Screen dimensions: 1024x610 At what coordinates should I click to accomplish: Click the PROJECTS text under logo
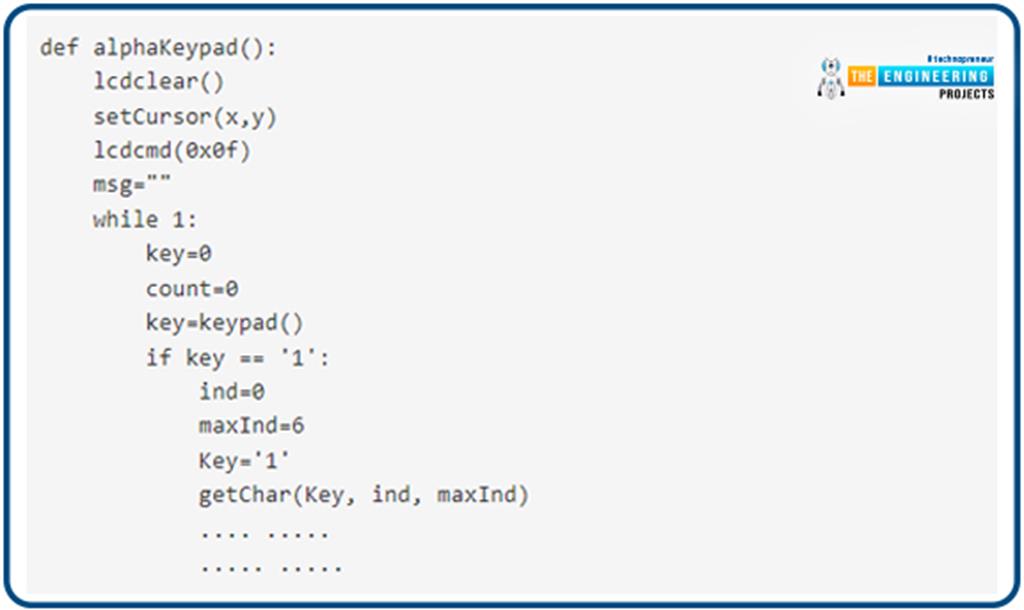coord(967,94)
